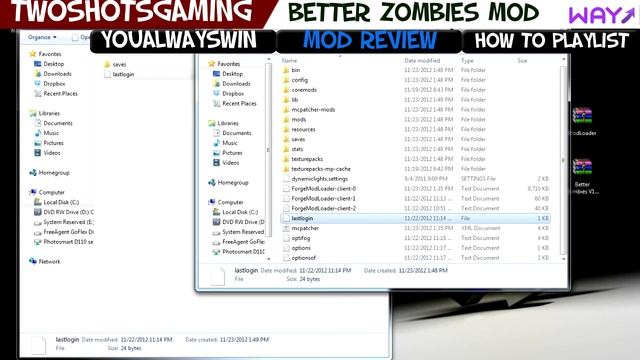This screenshot has height=360, width=640.
Task: Open the saves folder in front window
Action: (x=298, y=139)
